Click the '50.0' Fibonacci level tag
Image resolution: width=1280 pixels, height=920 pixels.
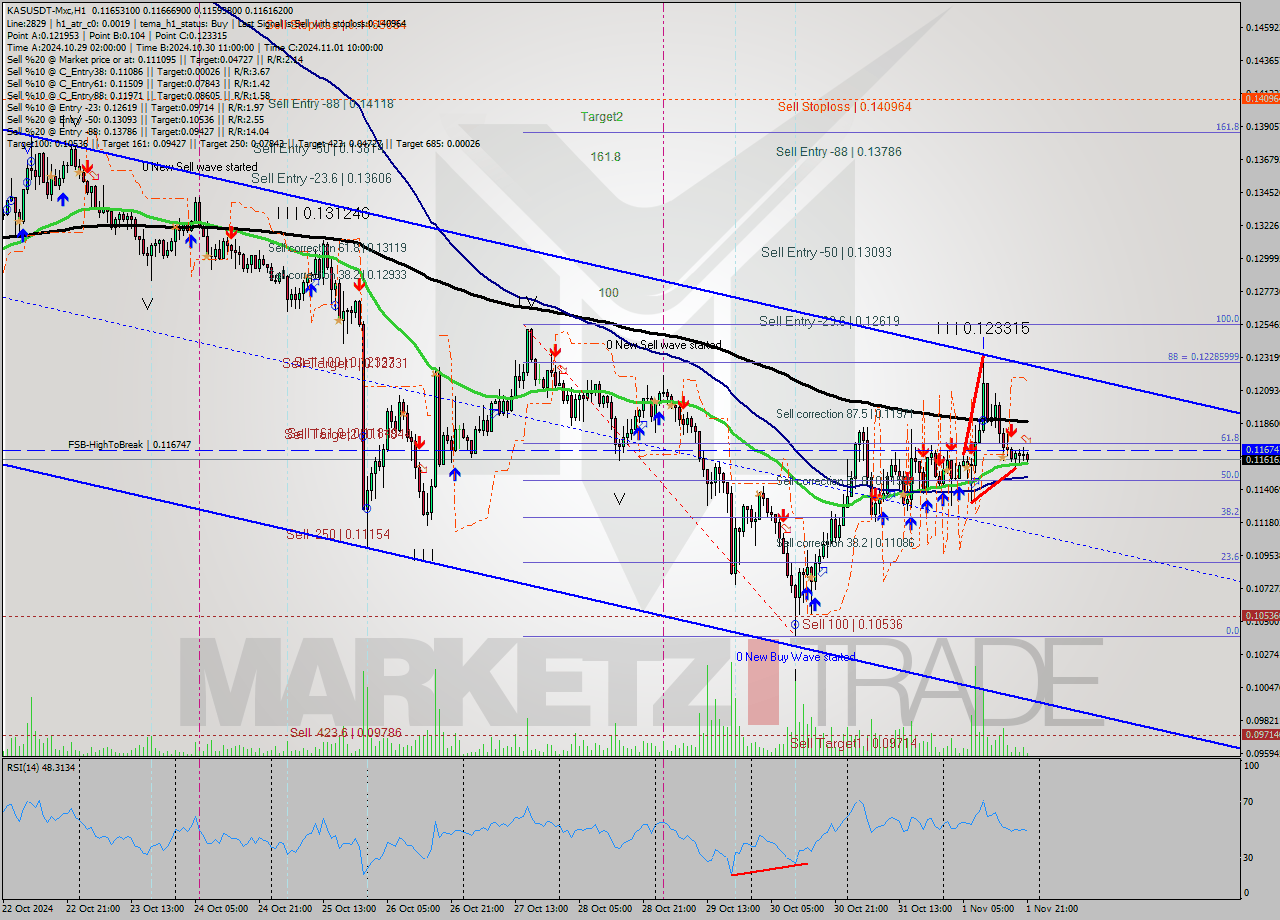coord(1230,475)
